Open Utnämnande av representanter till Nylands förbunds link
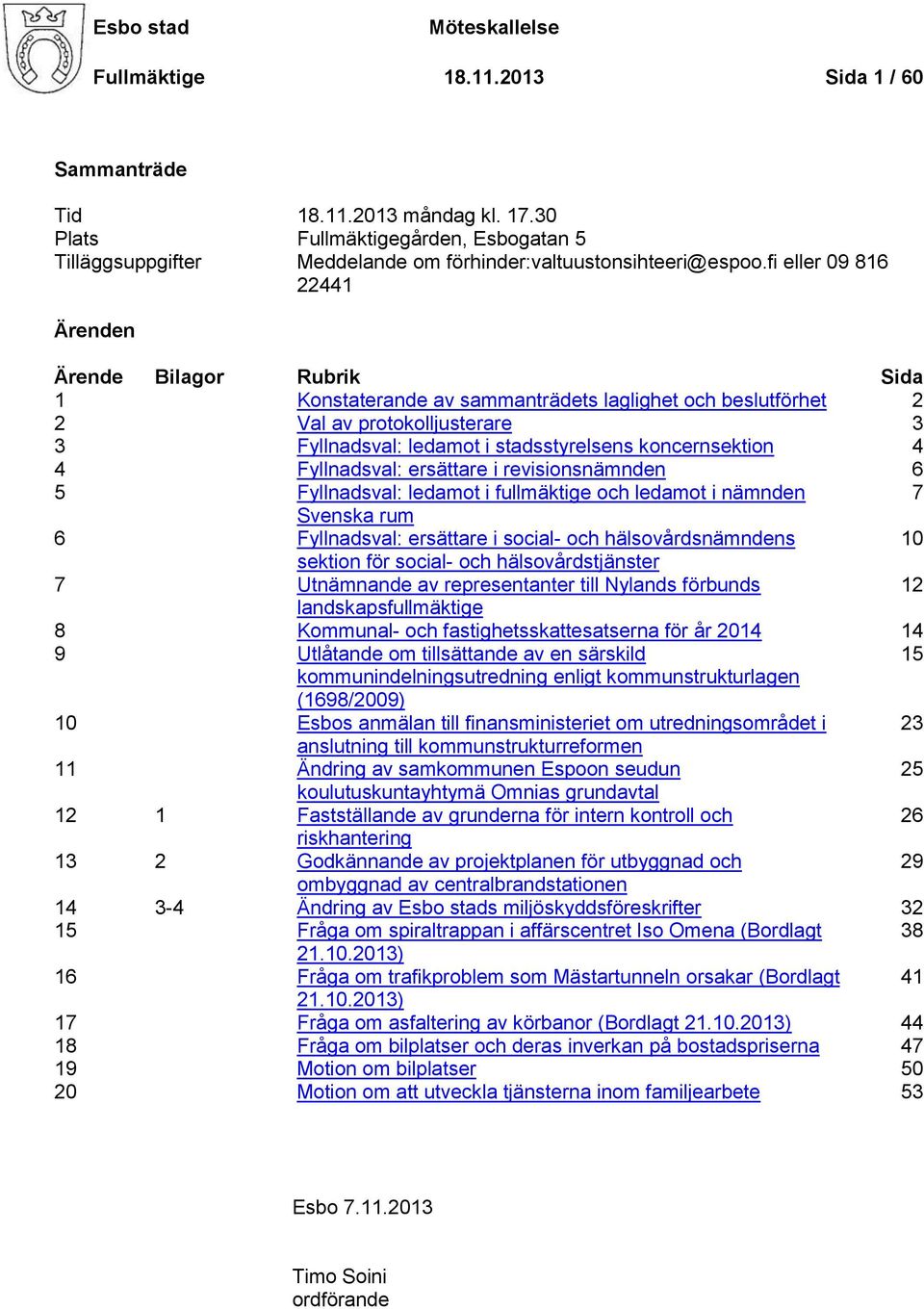Image resolution: width=924 pixels, height=1309 pixels. (x=528, y=585)
